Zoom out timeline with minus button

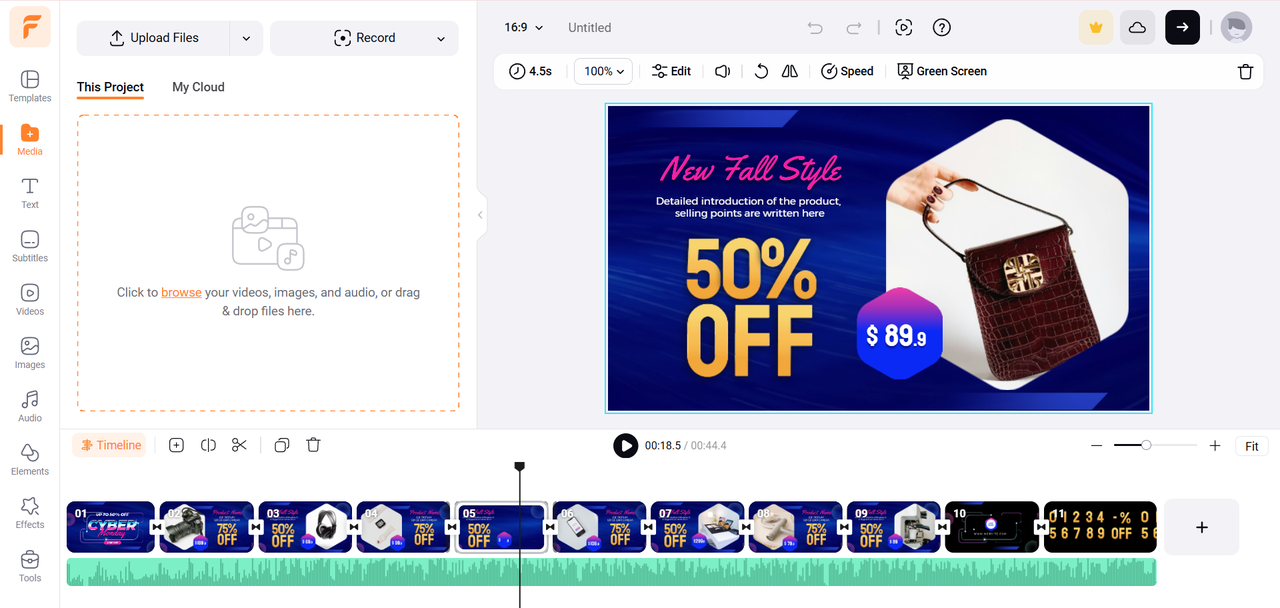[1096, 446]
